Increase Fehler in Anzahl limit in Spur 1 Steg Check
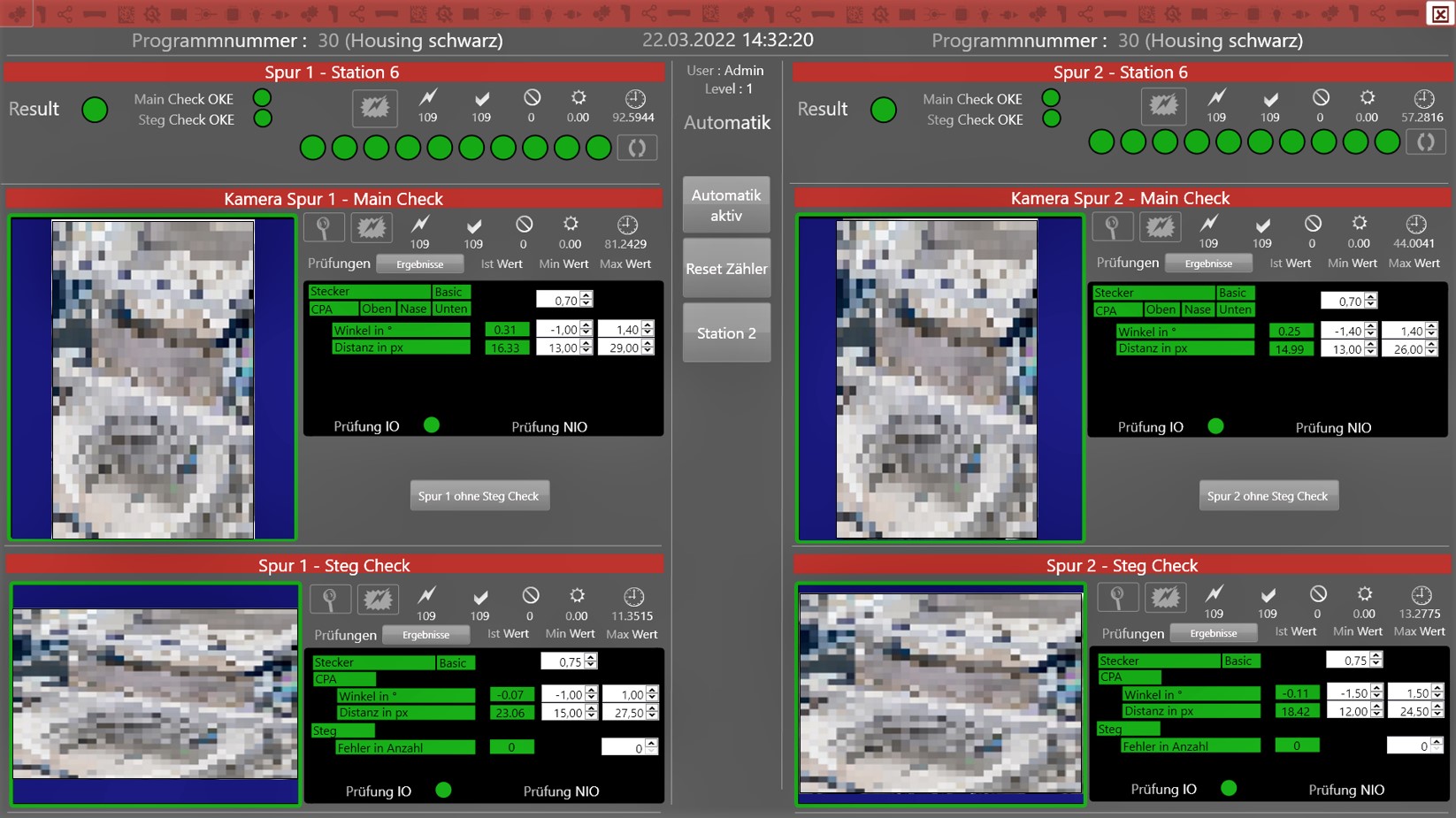This screenshot has width=1456, height=818. 652,744
